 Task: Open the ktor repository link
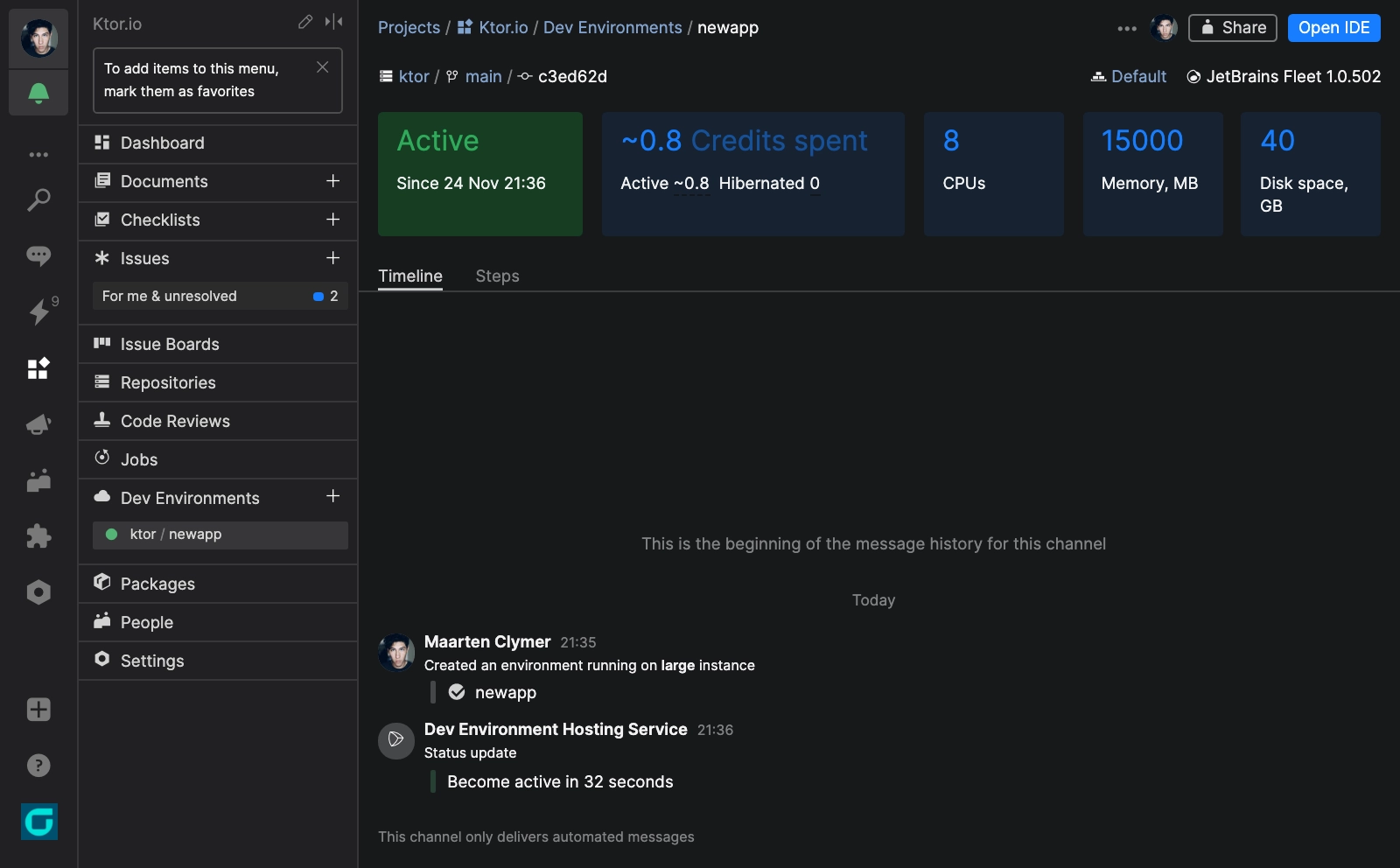coord(414,77)
